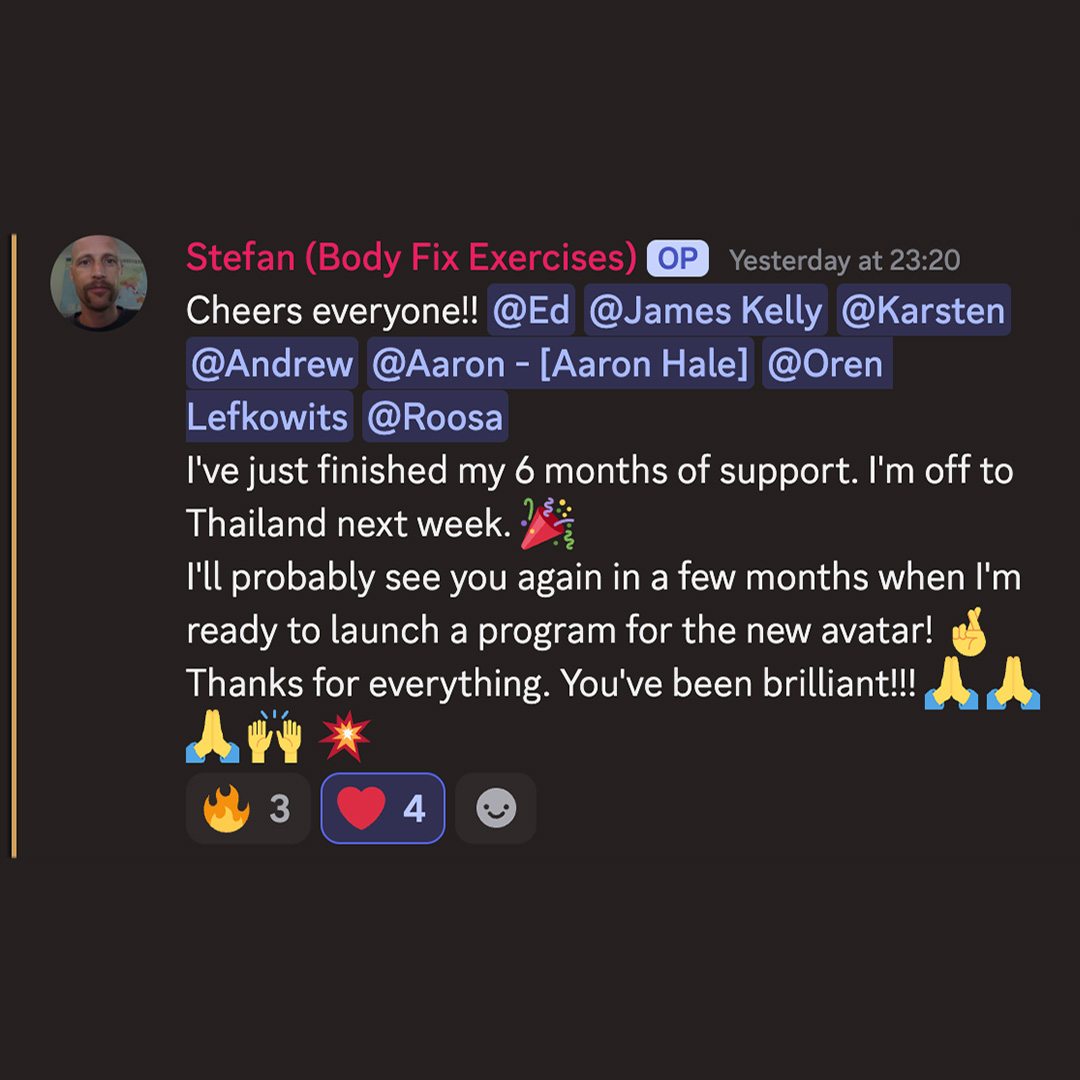Image resolution: width=1080 pixels, height=1080 pixels.
Task: Toggle the fire emoji reaction with 3
Action: (x=248, y=808)
